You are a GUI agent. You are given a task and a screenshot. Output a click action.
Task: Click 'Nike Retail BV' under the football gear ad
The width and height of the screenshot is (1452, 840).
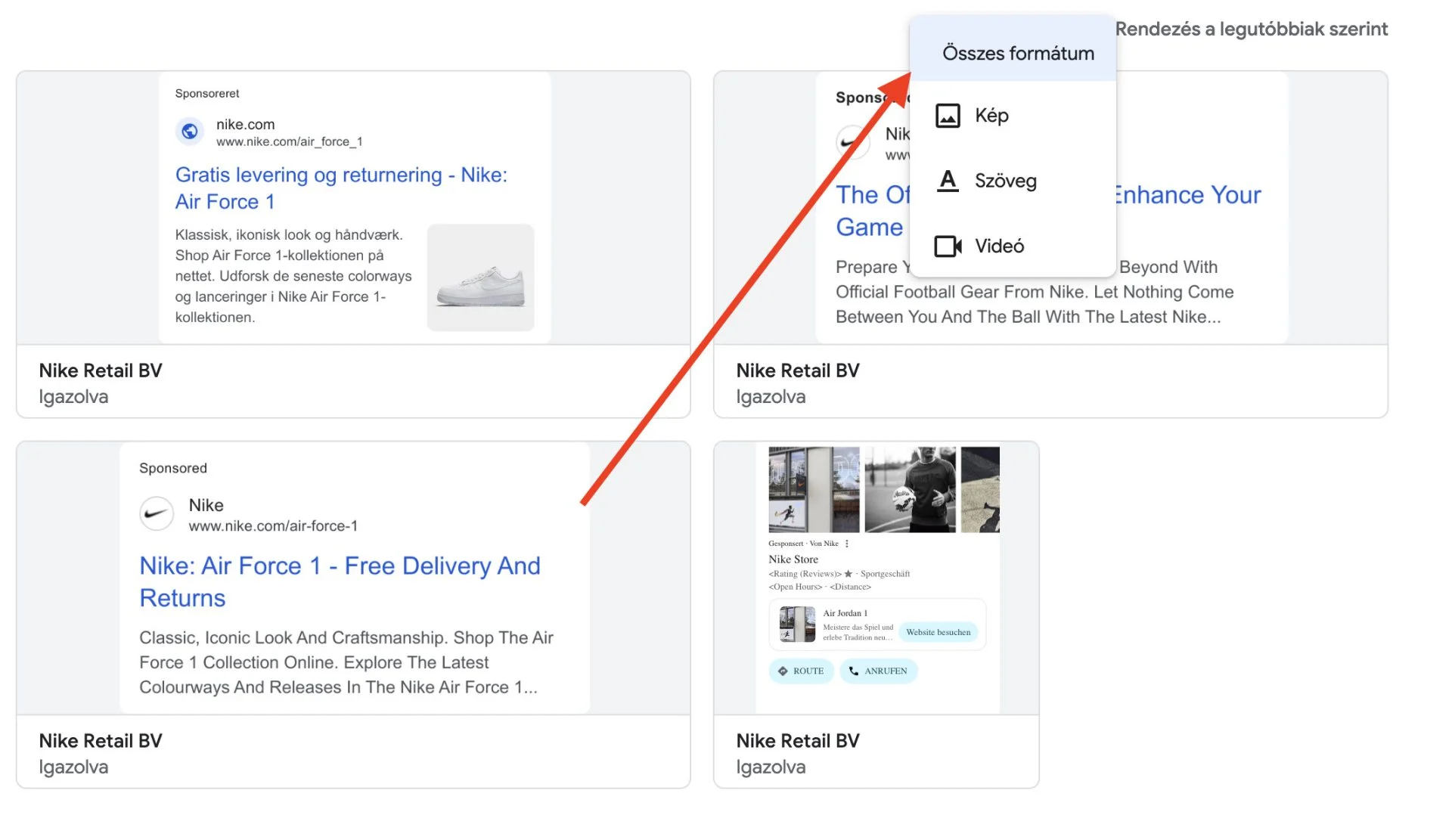798,370
